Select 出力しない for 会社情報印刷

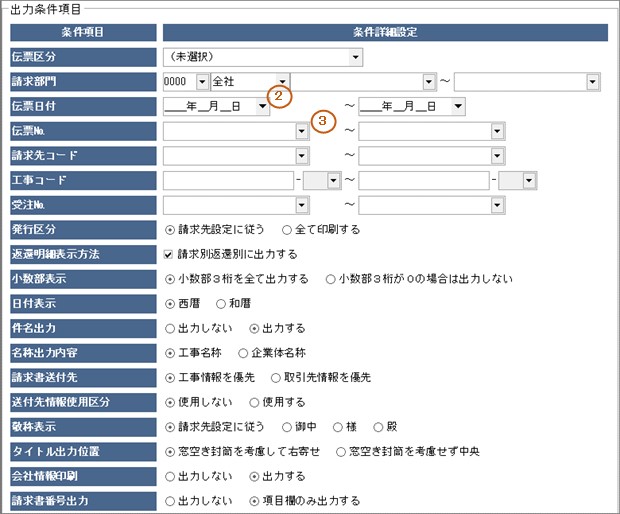pos(169,475)
